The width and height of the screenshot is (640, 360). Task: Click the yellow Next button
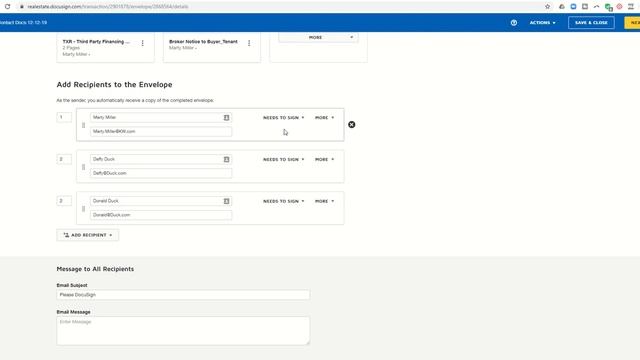click(x=632, y=23)
